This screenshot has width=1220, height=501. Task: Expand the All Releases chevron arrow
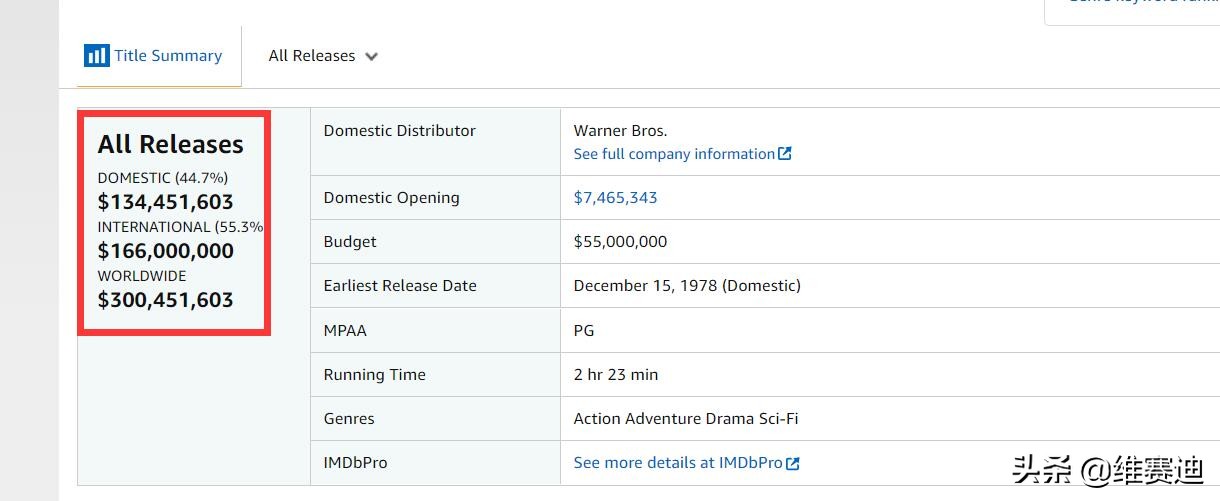371,57
